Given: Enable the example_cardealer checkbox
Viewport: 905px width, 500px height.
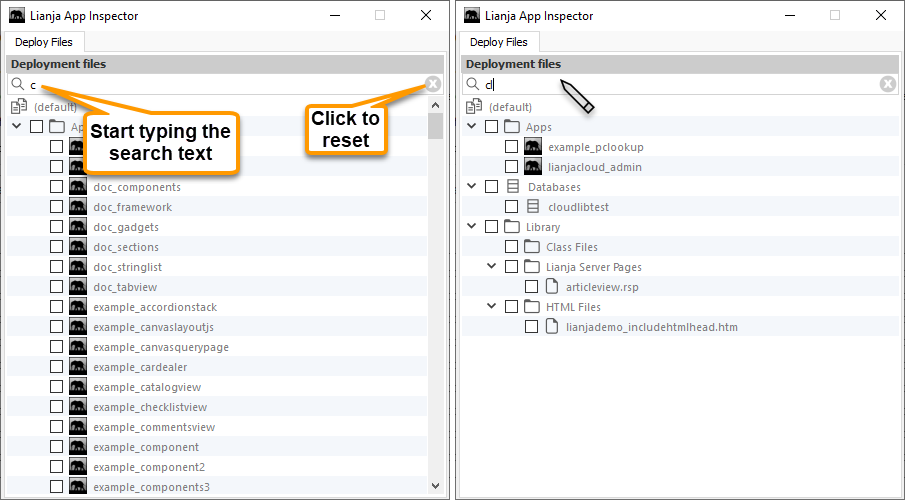Looking at the screenshot, I should click(x=56, y=367).
